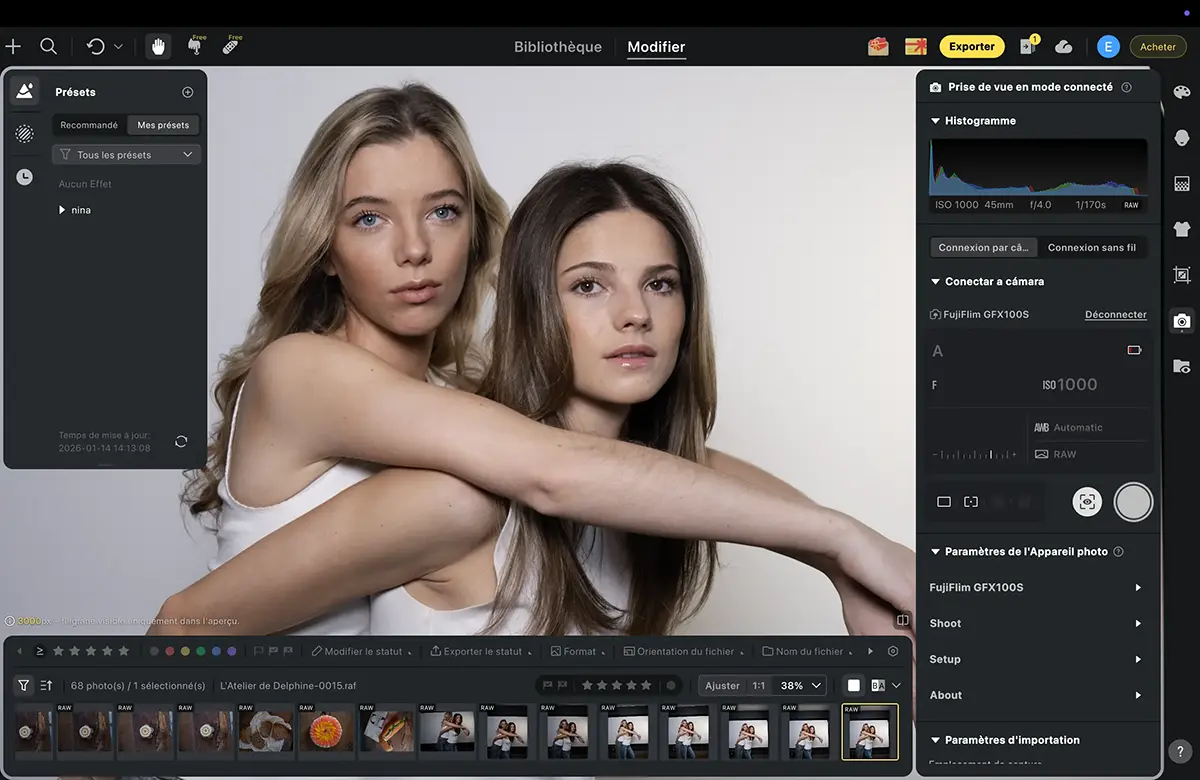The height and width of the screenshot is (780, 1200).
Task: Open the watched folder eye icon
Action: coord(1182,366)
